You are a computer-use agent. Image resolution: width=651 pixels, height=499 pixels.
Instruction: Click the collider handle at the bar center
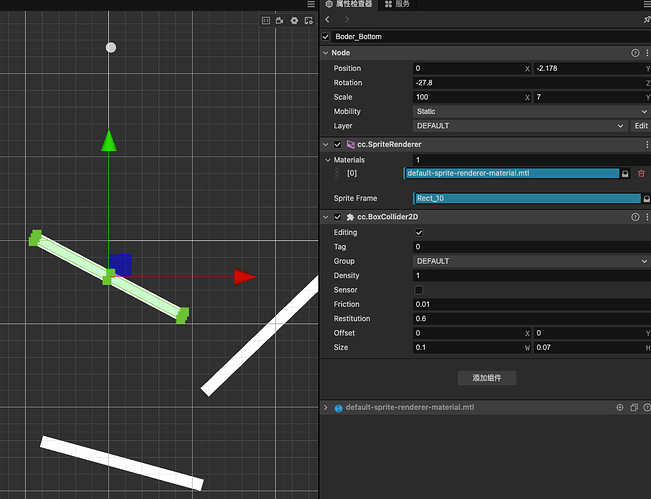[109, 277]
